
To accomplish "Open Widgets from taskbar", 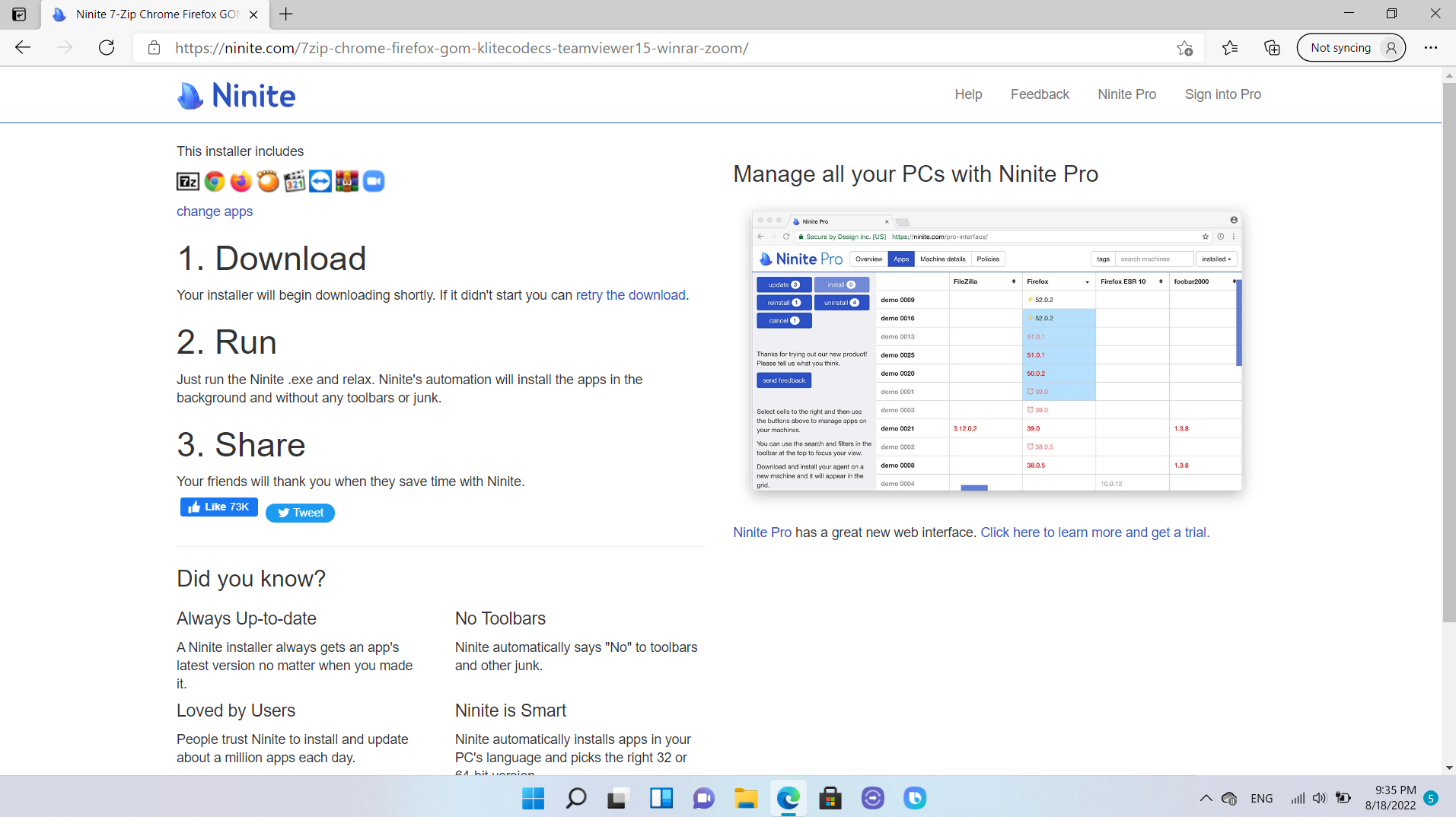I will click(x=661, y=798).
